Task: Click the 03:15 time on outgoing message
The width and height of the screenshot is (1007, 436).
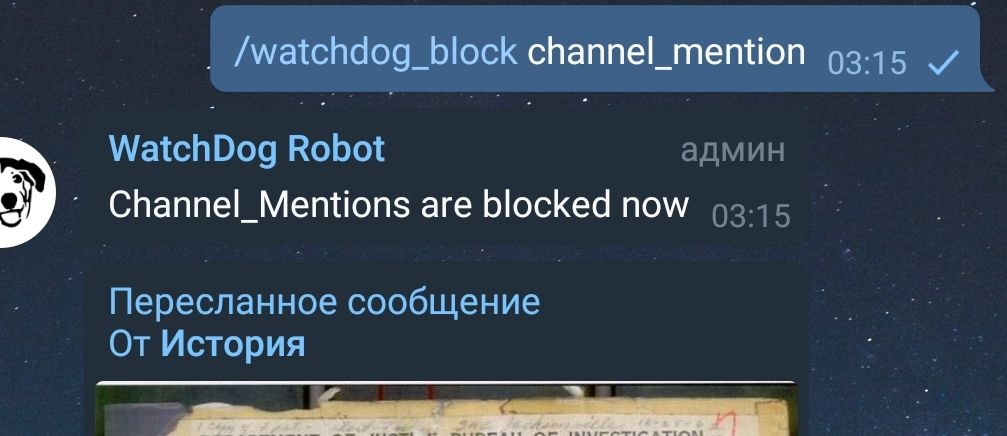Action: [867, 63]
